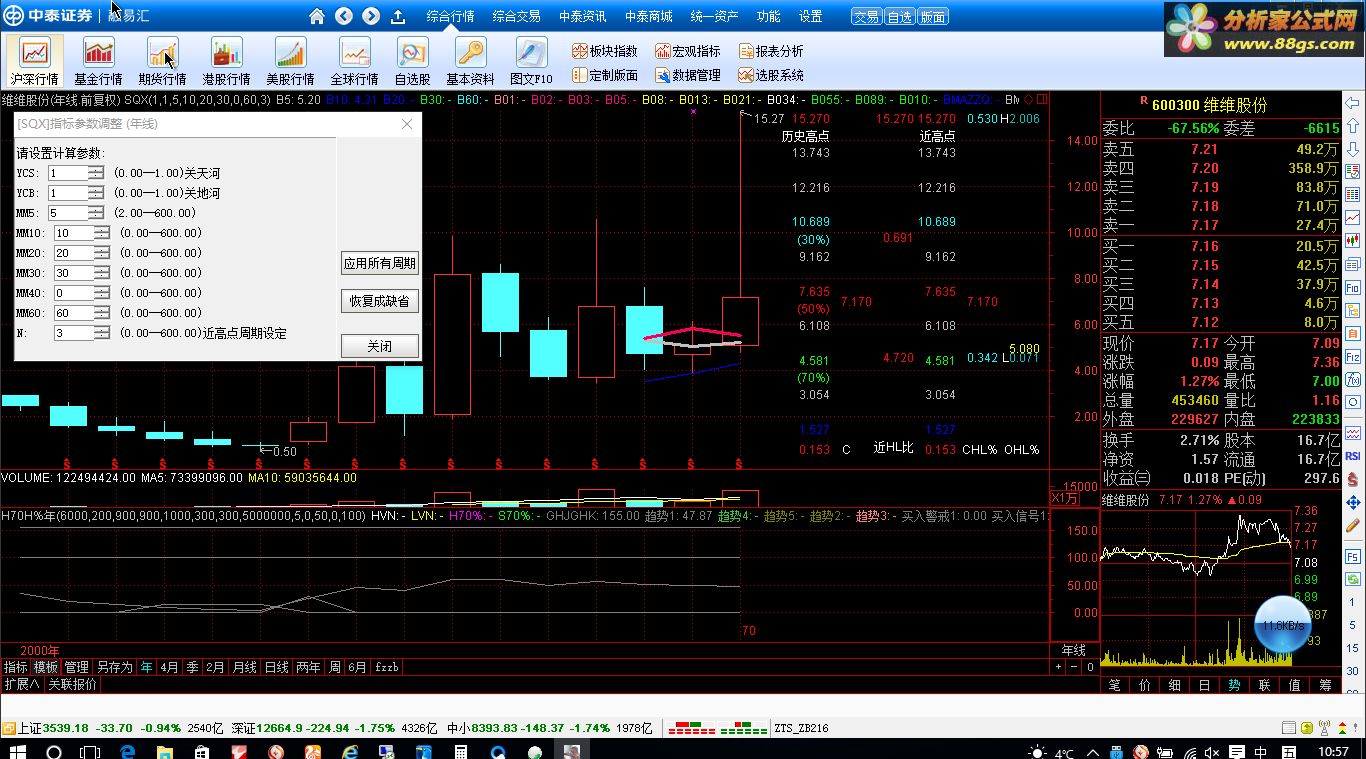Adjust the MM60 parameter spinner
This screenshot has width=1366, height=759.
(102, 313)
